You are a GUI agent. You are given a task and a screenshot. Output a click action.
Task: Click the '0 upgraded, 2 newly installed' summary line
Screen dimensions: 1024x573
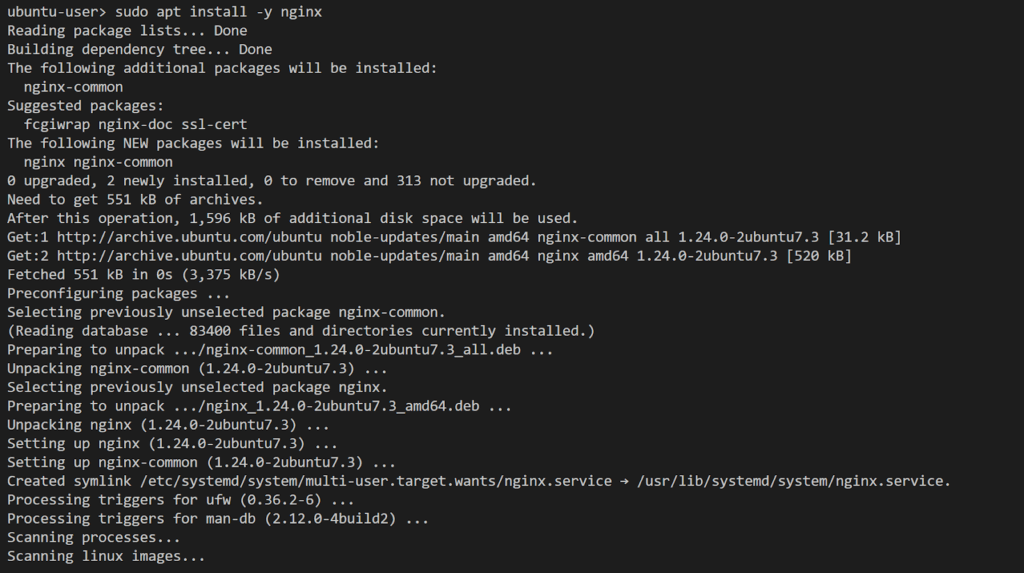[272, 181]
